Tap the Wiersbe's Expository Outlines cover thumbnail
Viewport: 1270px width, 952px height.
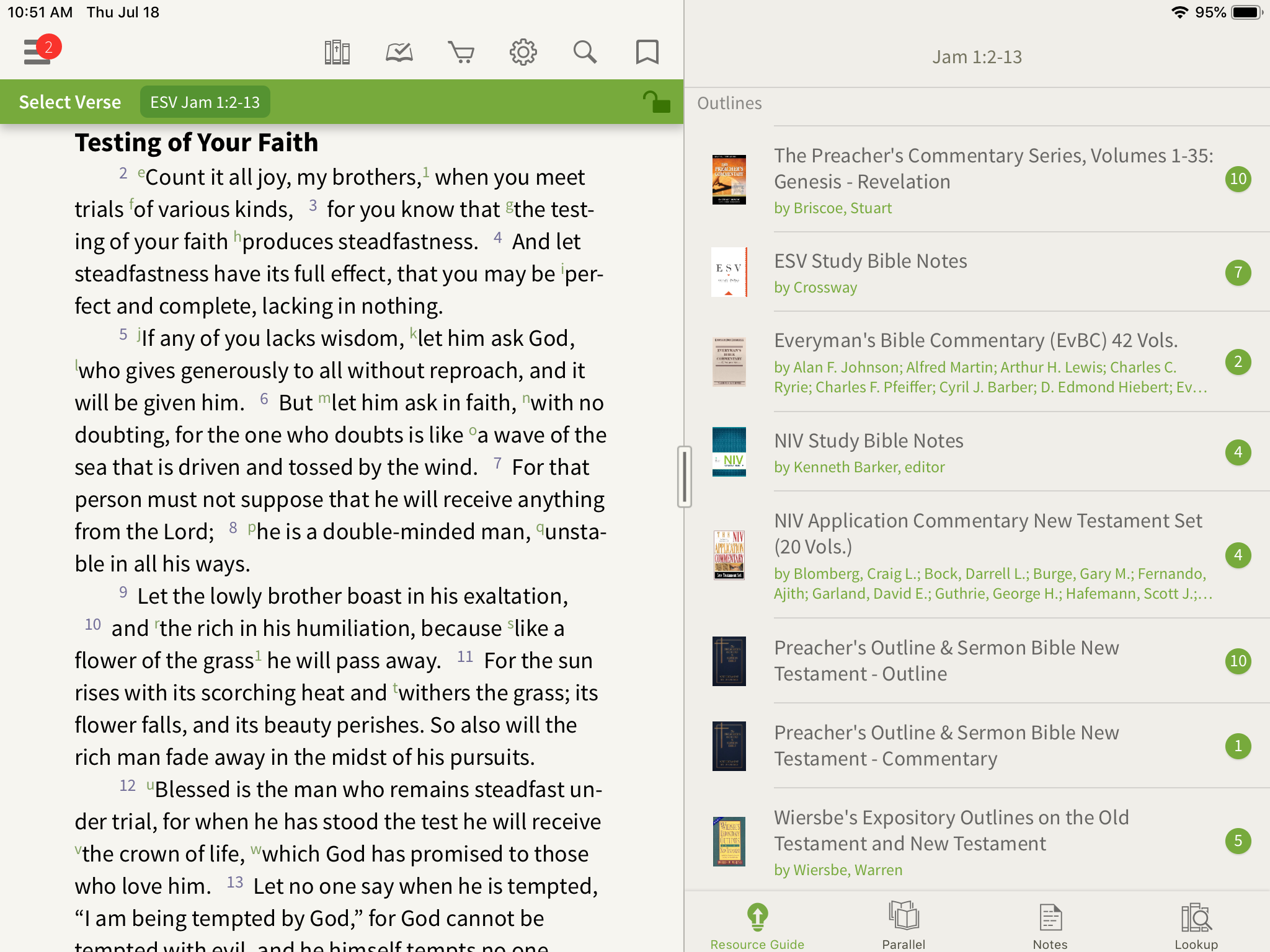[729, 841]
